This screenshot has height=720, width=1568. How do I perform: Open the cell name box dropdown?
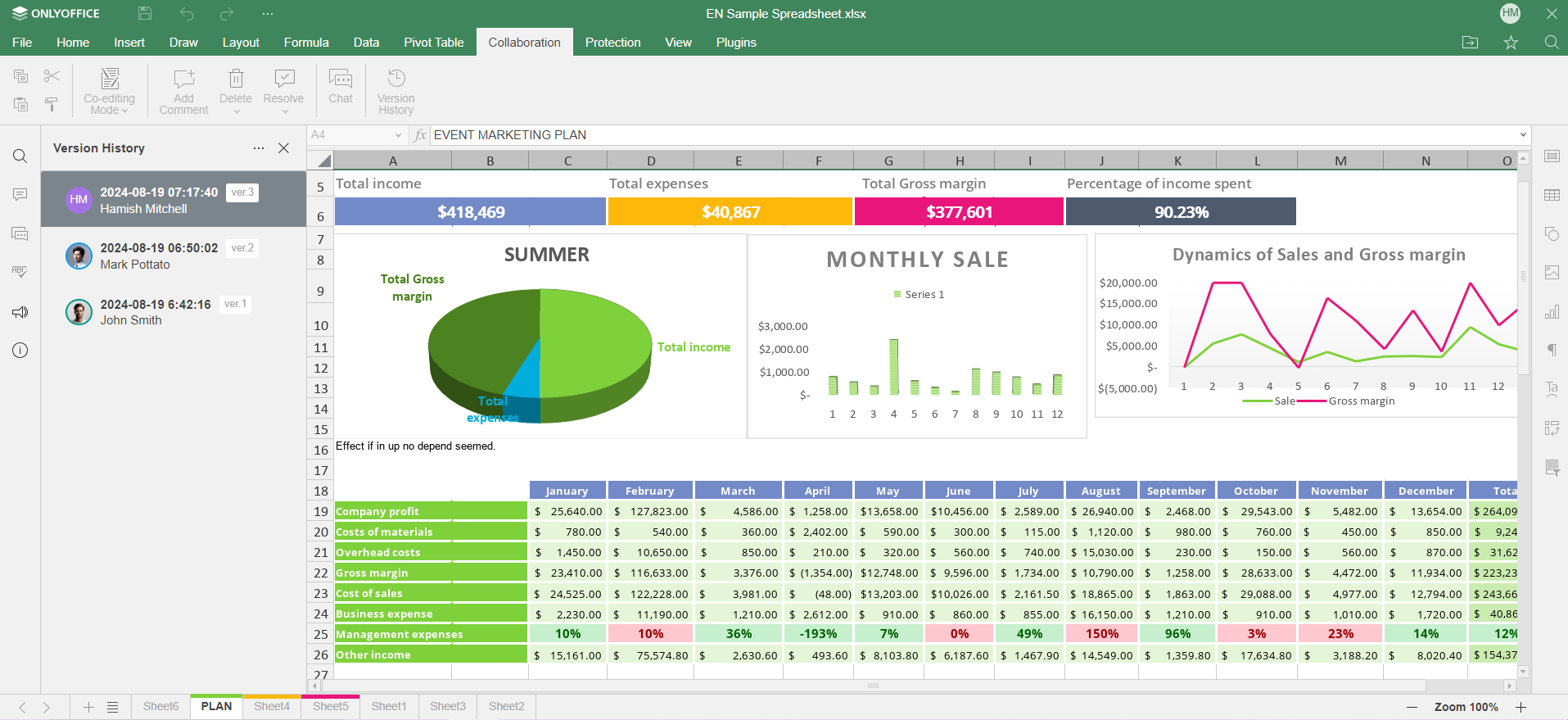[x=398, y=135]
